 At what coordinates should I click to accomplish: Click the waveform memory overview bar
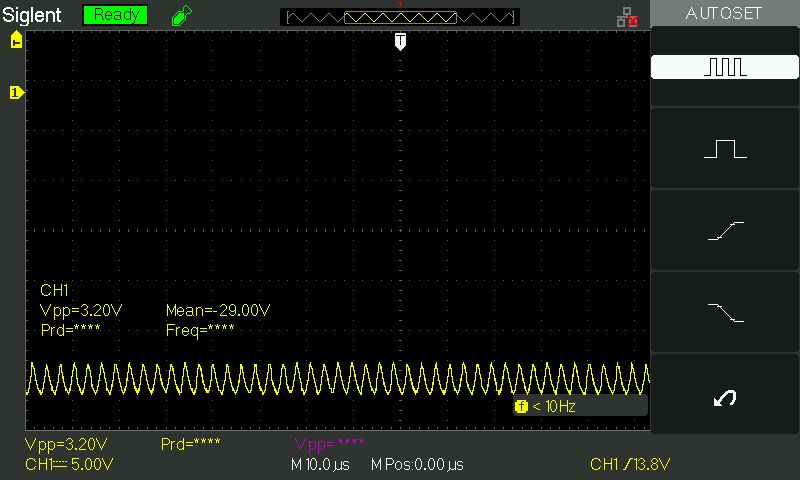click(x=400, y=17)
